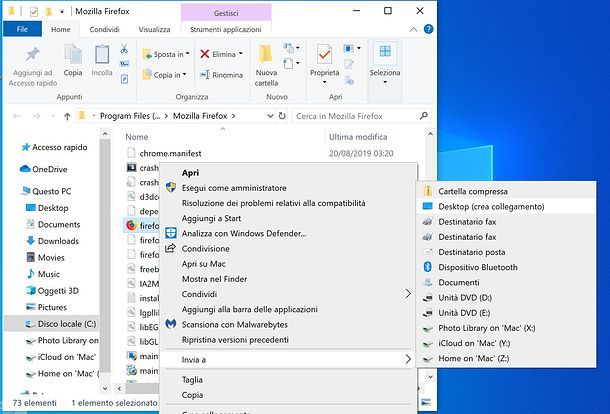Click the Incolla clipboard icon
The height and width of the screenshot is (414, 610).
click(x=102, y=54)
